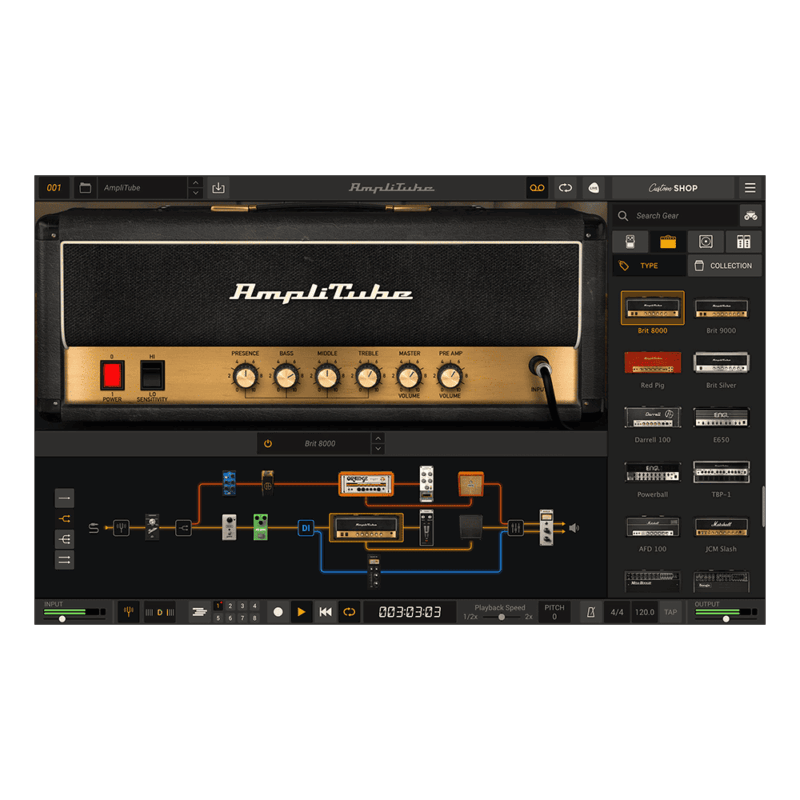Click the magnifier search icon
This screenshot has width=800, height=800.
(623, 216)
